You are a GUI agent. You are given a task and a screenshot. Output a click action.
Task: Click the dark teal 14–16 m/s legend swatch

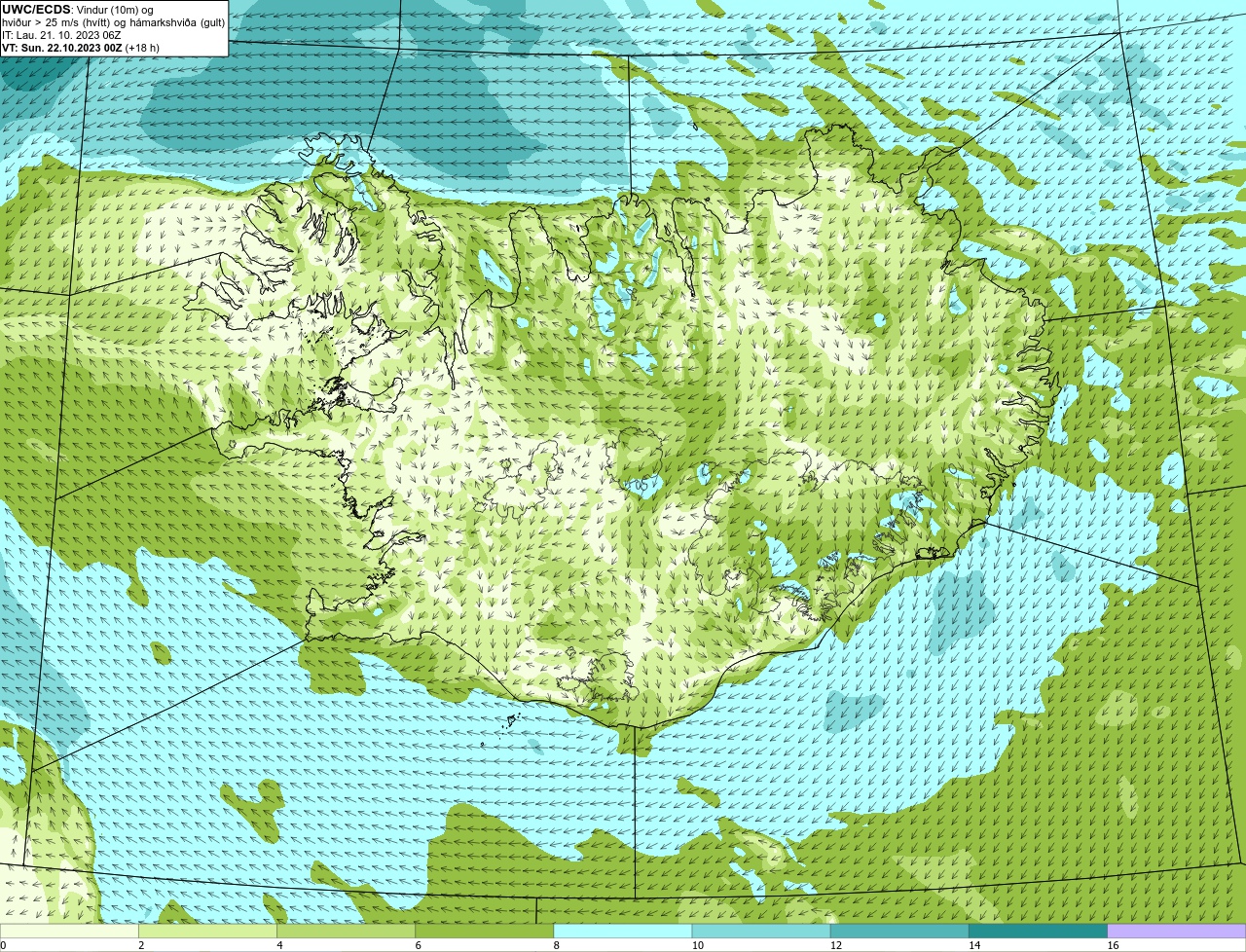tap(1038, 931)
